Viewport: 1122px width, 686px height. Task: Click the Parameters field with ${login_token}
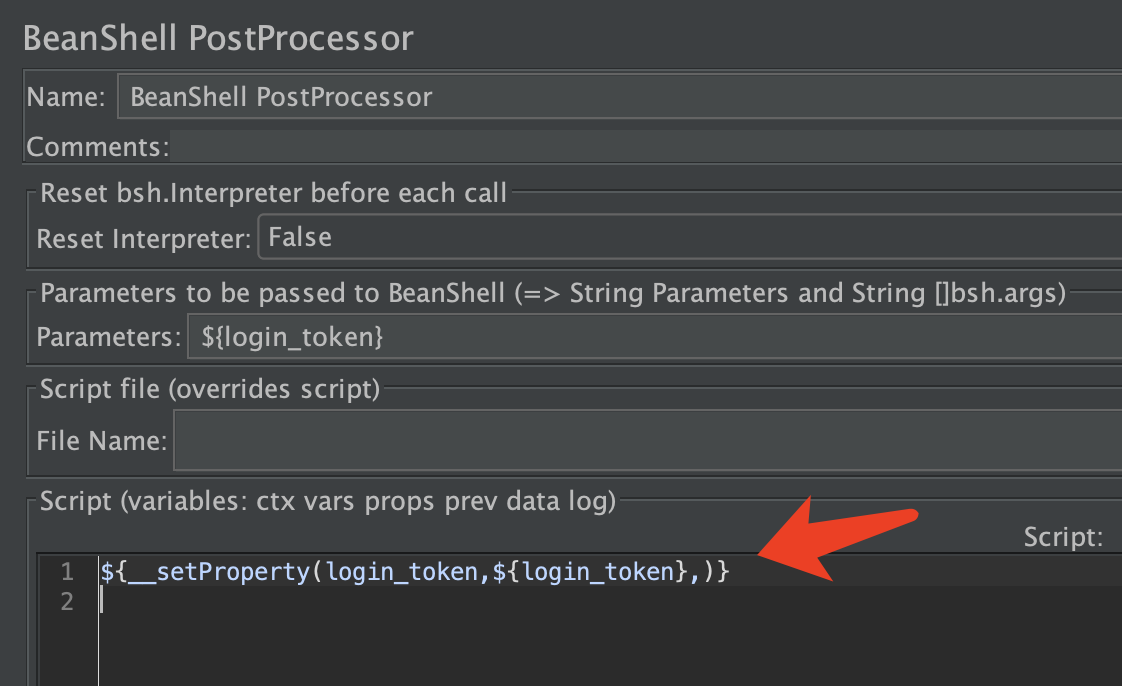pos(650,337)
